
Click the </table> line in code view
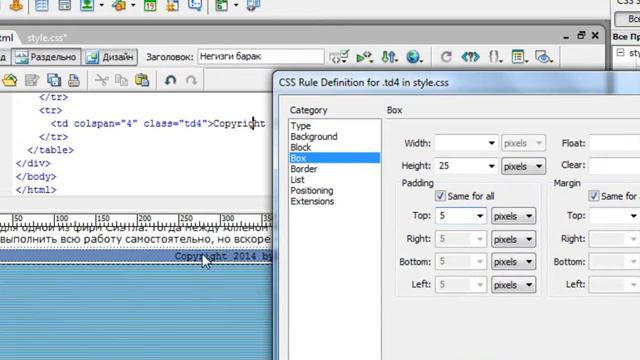51,150
